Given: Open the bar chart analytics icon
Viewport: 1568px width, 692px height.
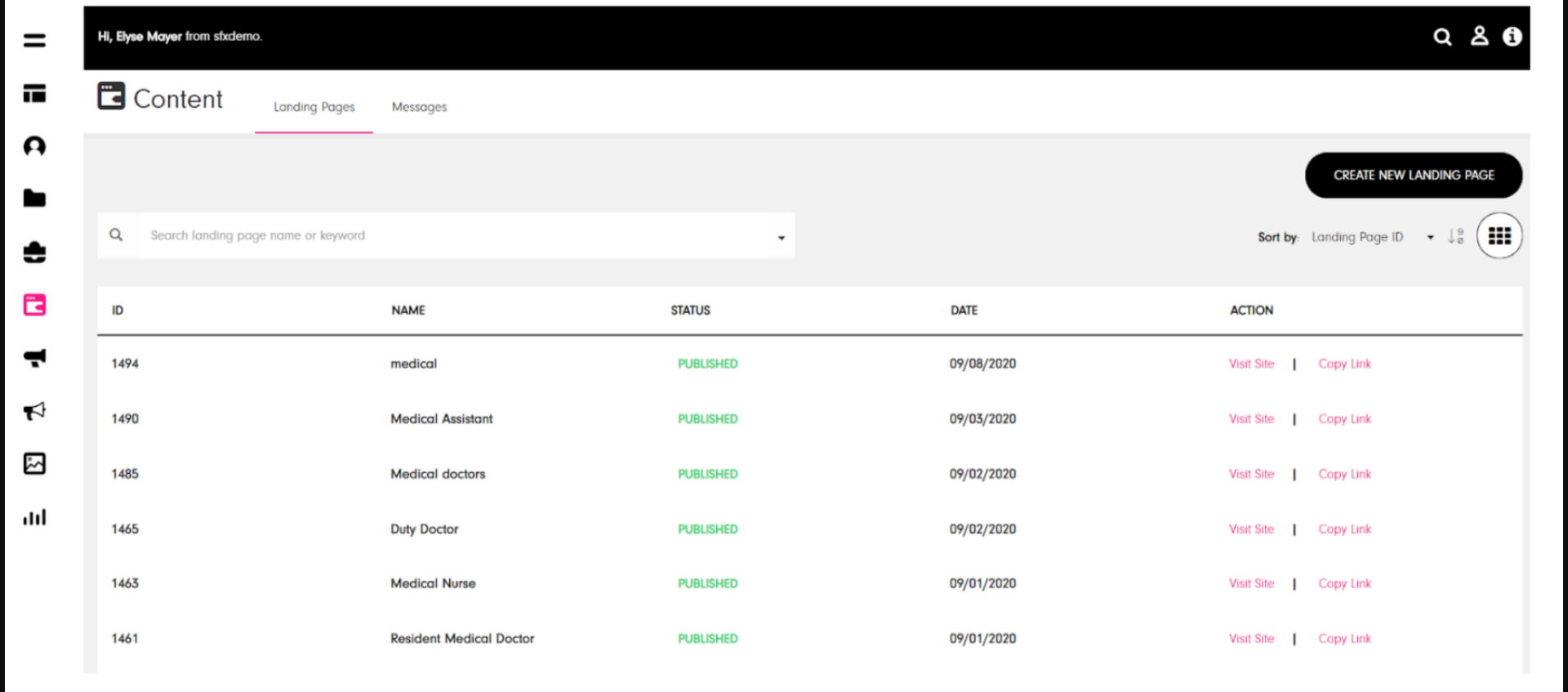Looking at the screenshot, I should point(34,517).
